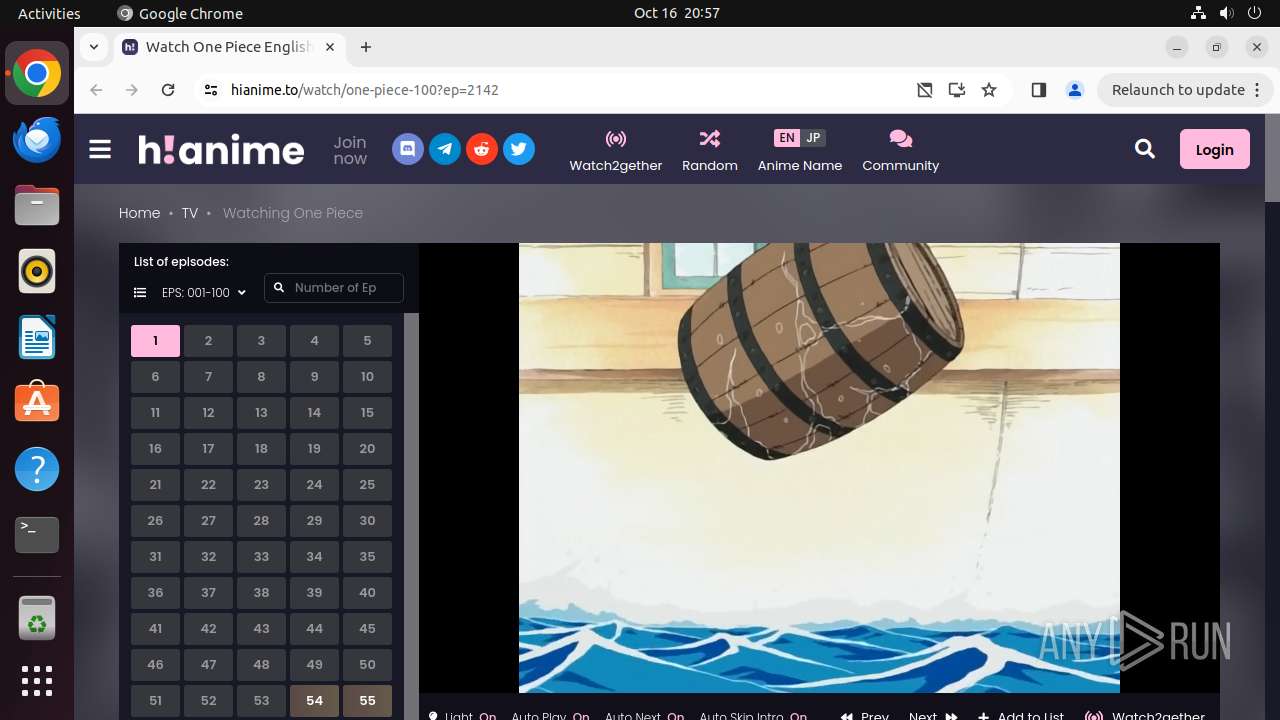Open the Discord social link
This screenshot has width=1280, height=720.
pos(408,150)
